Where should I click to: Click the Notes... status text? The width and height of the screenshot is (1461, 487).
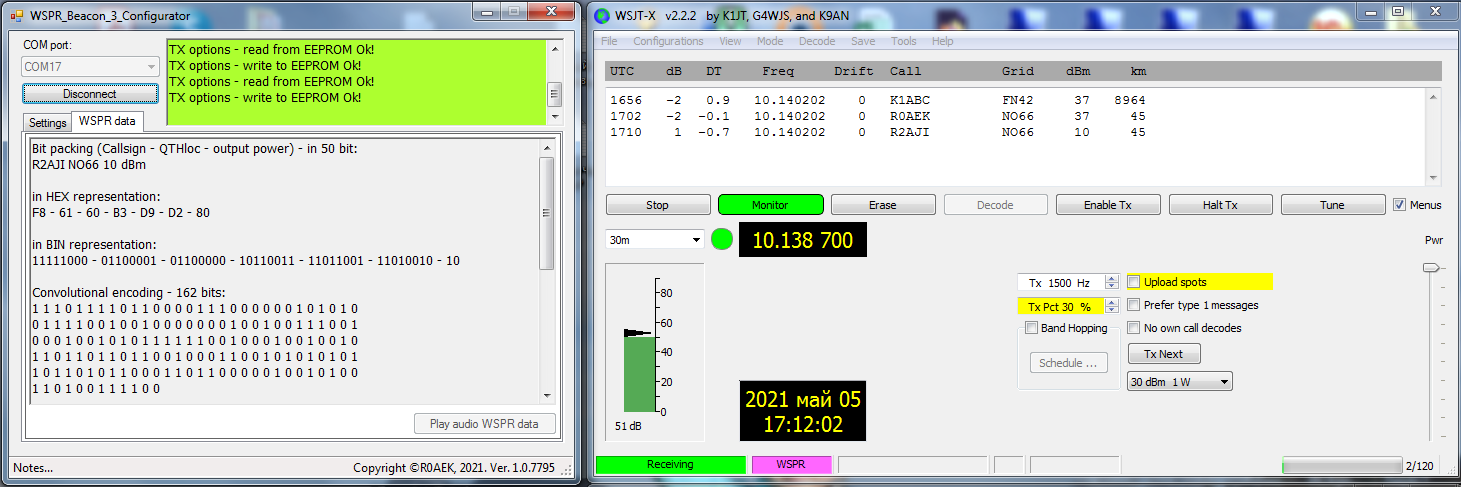pyautogui.click(x=33, y=468)
